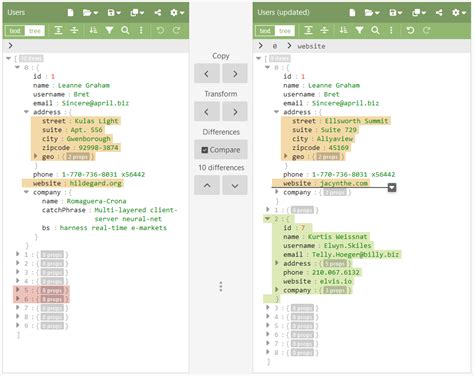Collapse all fields in right panel

point(324,30)
